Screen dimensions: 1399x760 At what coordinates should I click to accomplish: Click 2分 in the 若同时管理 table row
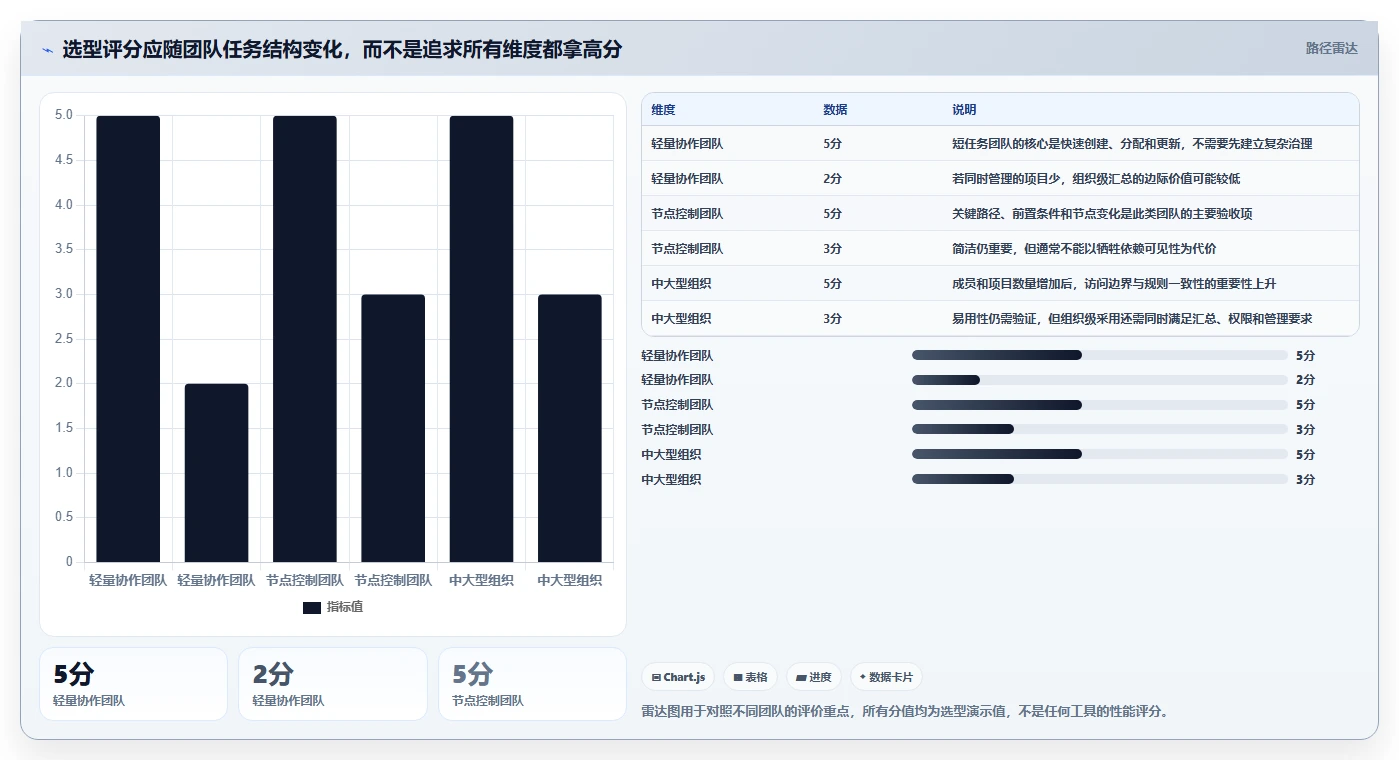pos(832,179)
